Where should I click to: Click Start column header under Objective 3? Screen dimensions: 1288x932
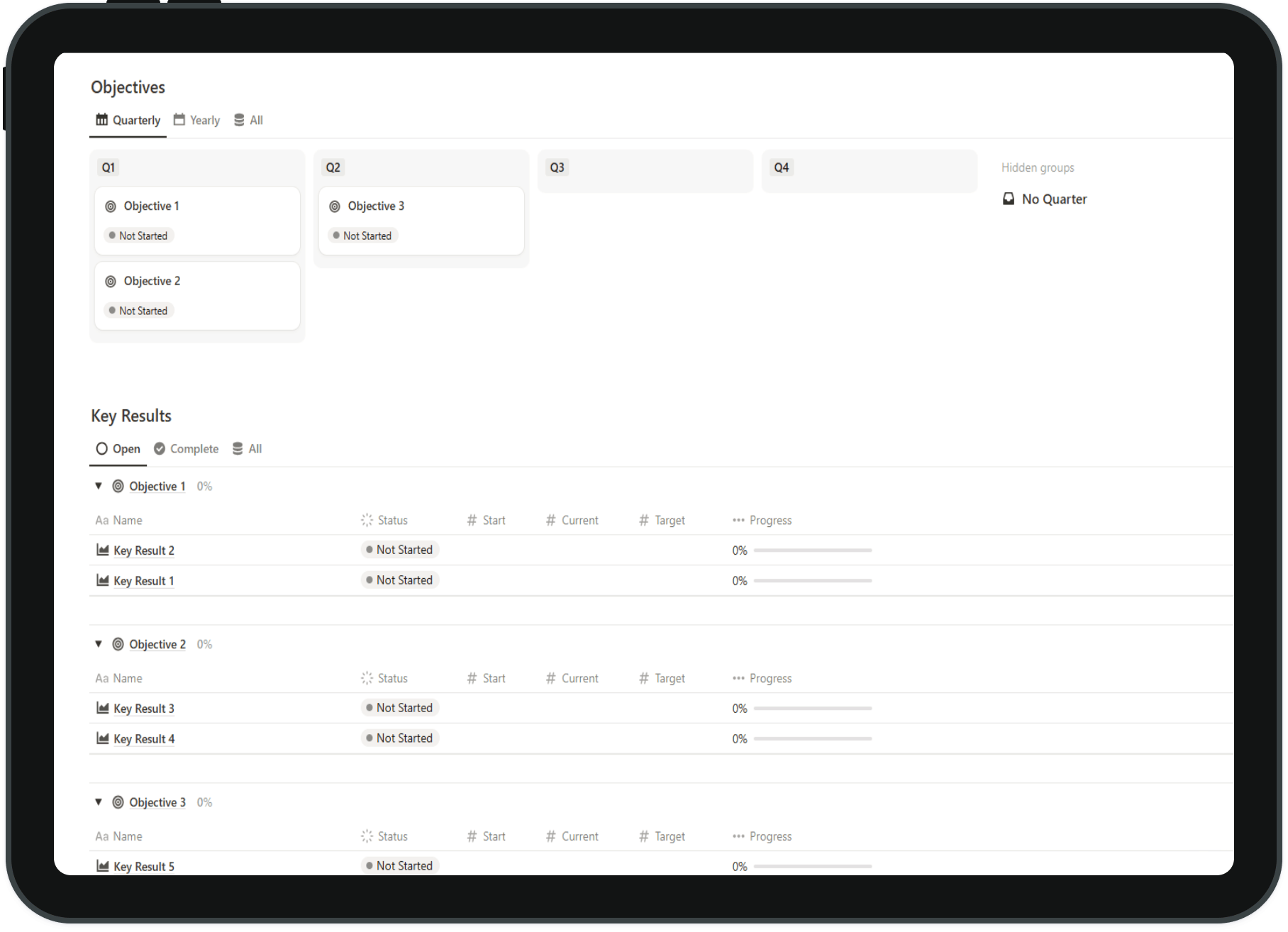pyautogui.click(x=487, y=837)
